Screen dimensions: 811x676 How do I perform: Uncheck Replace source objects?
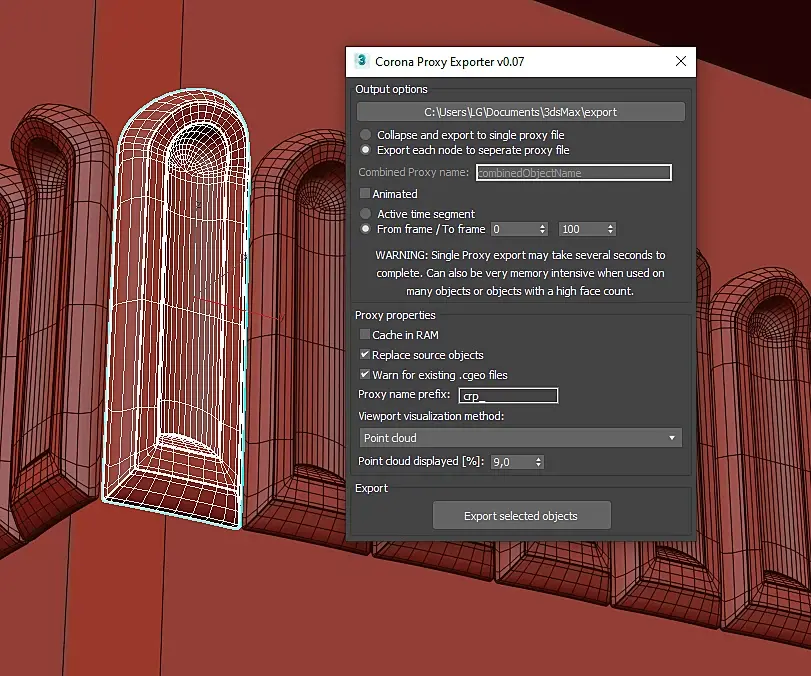pyautogui.click(x=365, y=354)
